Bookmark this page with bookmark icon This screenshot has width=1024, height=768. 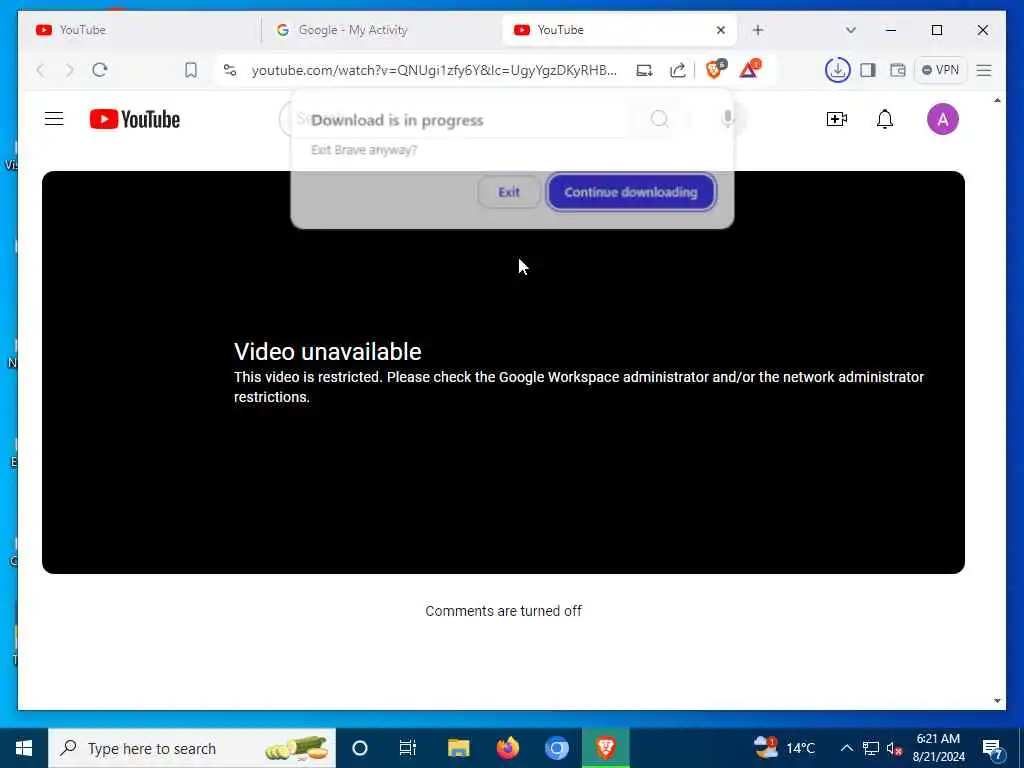pyautogui.click(x=191, y=70)
